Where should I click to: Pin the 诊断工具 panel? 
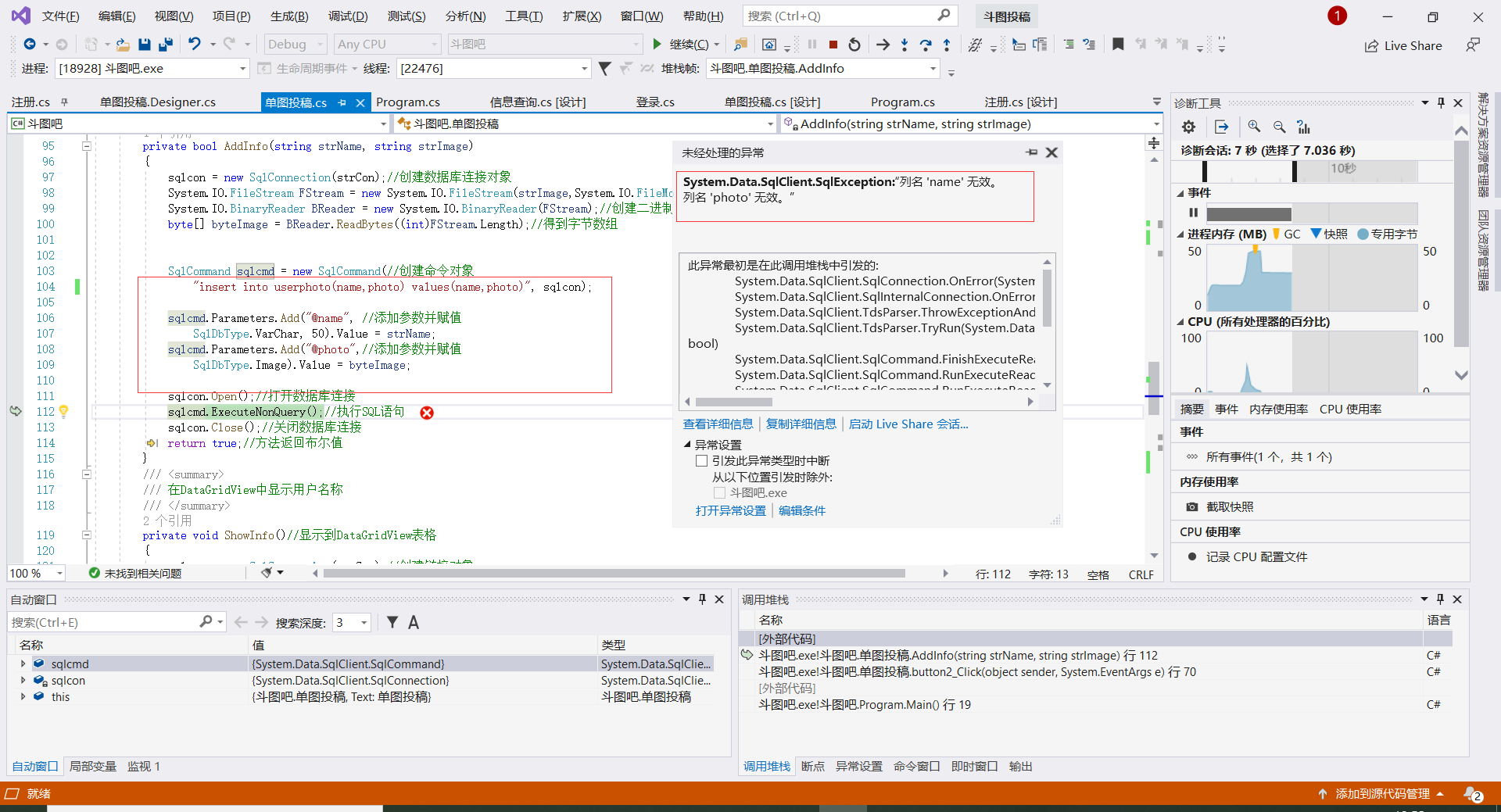click(1441, 103)
